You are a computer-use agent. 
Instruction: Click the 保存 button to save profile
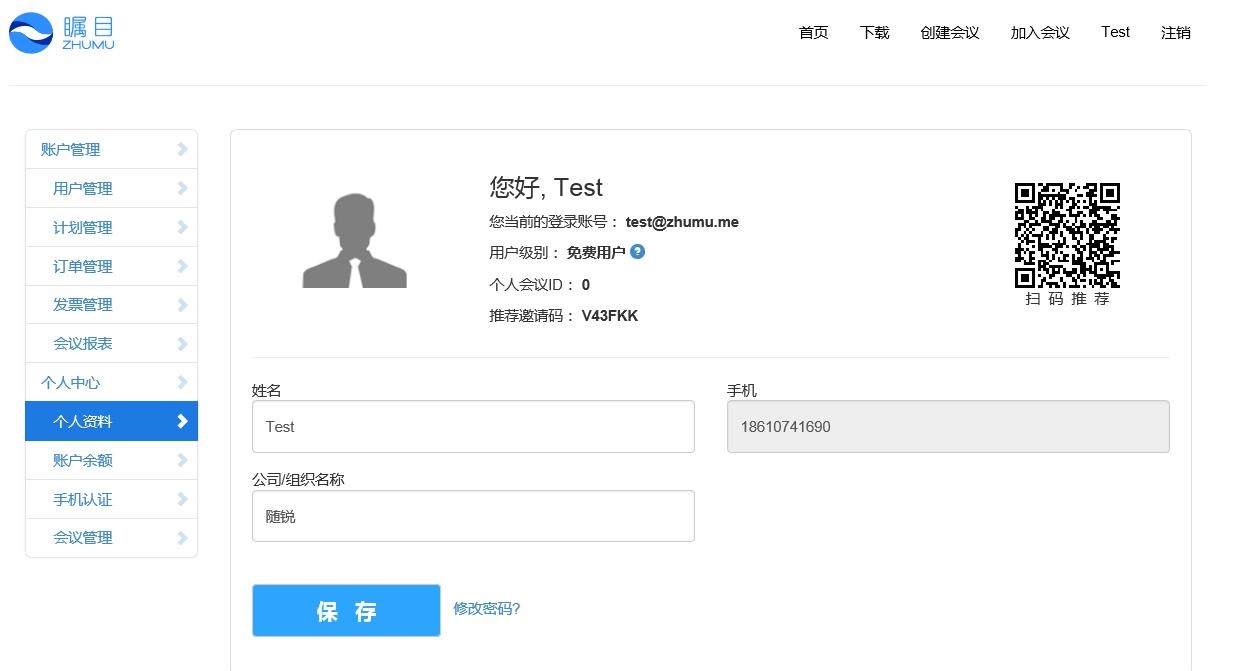346,610
